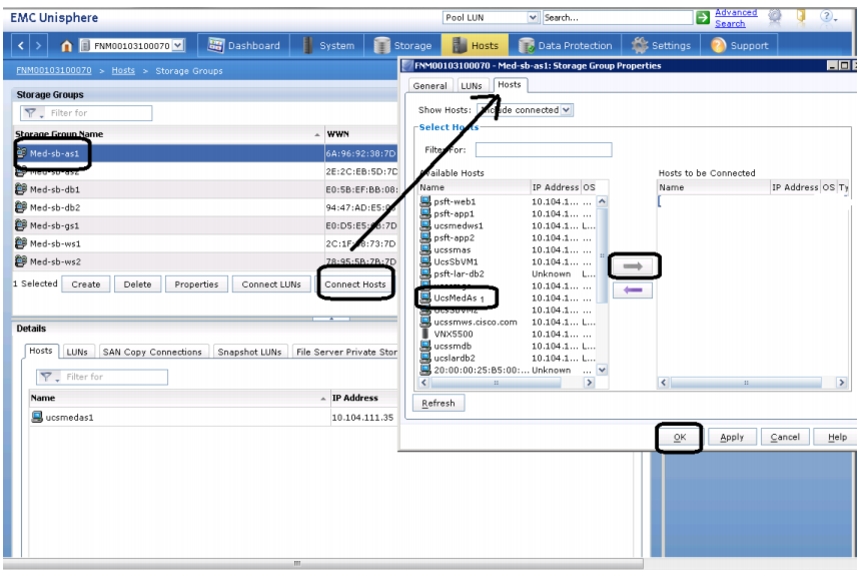Remove host with the purple left arrow button
Screen dimensions: 858x578
pyautogui.click(x=633, y=290)
